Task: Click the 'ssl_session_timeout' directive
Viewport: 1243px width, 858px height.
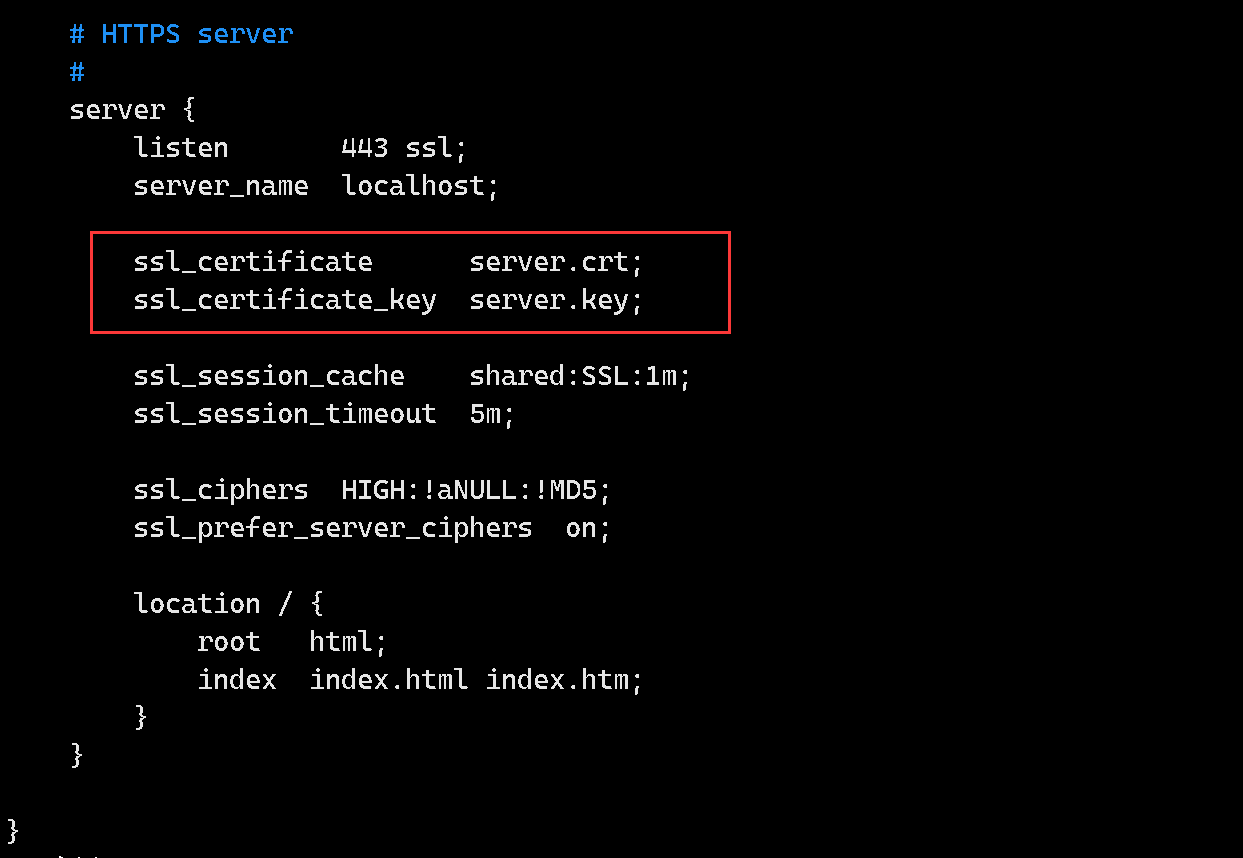Action: click(x=285, y=414)
